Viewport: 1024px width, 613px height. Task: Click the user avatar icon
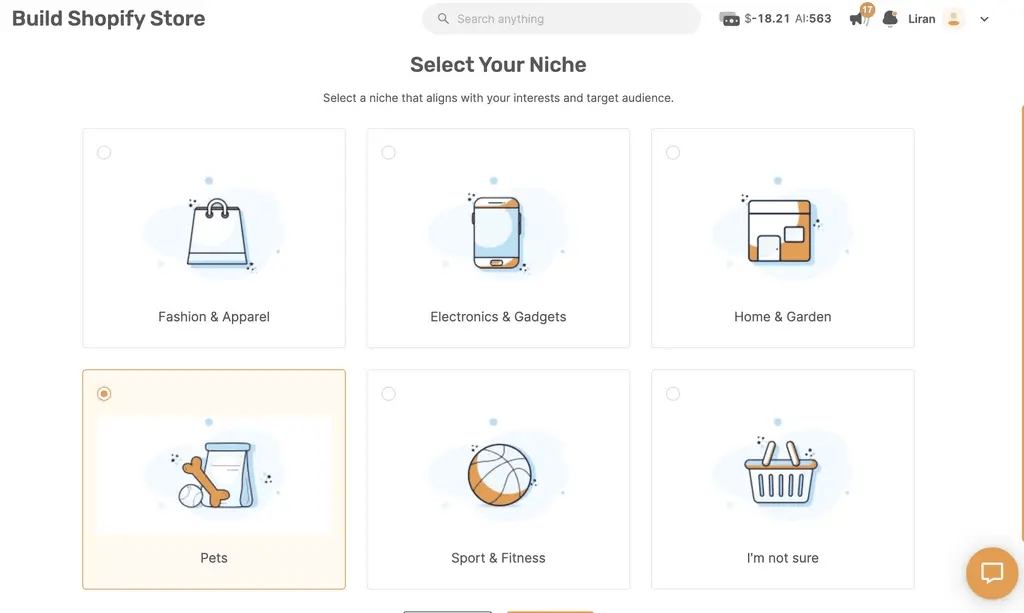pos(953,19)
